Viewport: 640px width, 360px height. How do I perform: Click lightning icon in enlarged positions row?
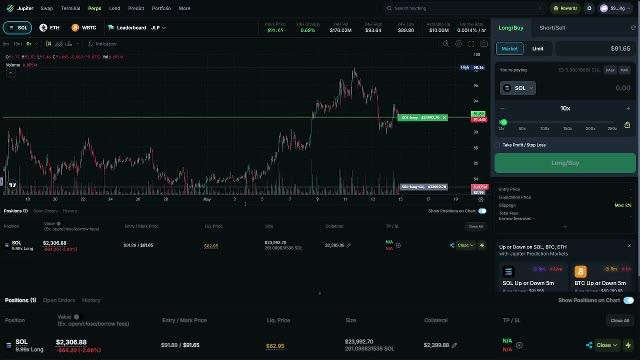(x=628, y=345)
